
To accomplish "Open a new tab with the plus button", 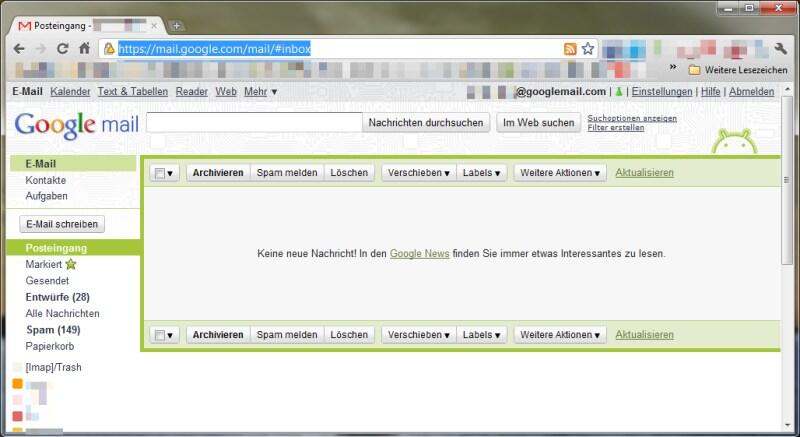I will click(176, 25).
